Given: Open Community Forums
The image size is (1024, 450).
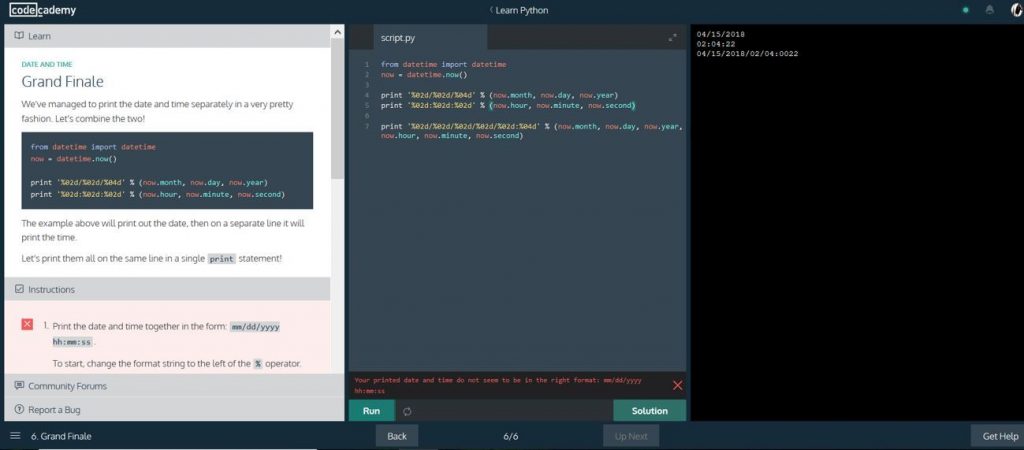Looking at the screenshot, I should 67,386.
